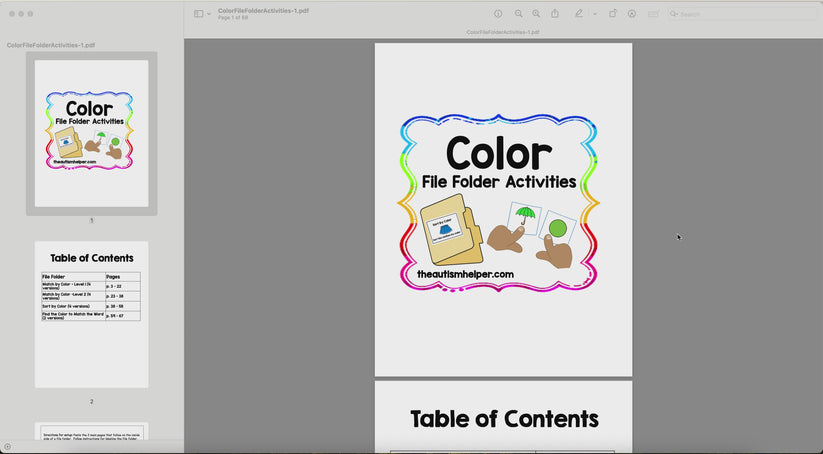This screenshot has width=823, height=454.
Task: Activate the Highlight pen tool
Action: pyautogui.click(x=578, y=14)
